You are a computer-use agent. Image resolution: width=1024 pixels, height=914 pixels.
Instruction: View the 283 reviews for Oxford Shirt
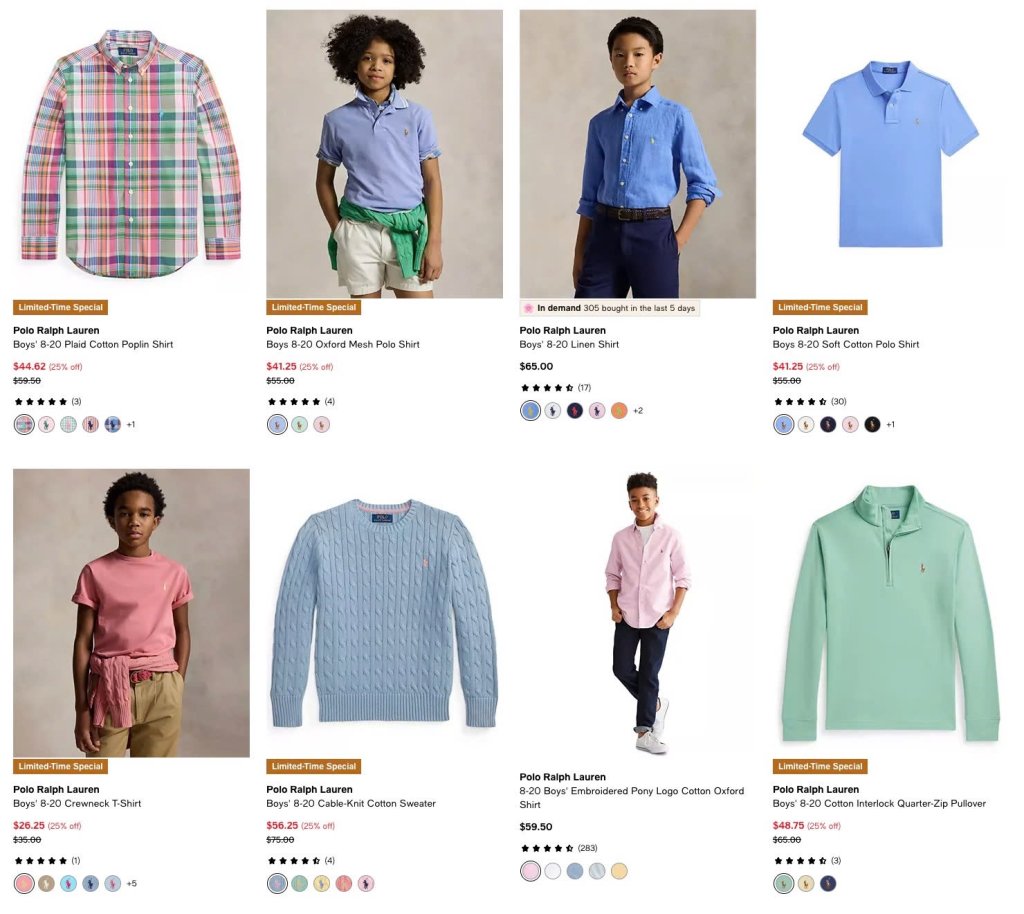[x=587, y=848]
